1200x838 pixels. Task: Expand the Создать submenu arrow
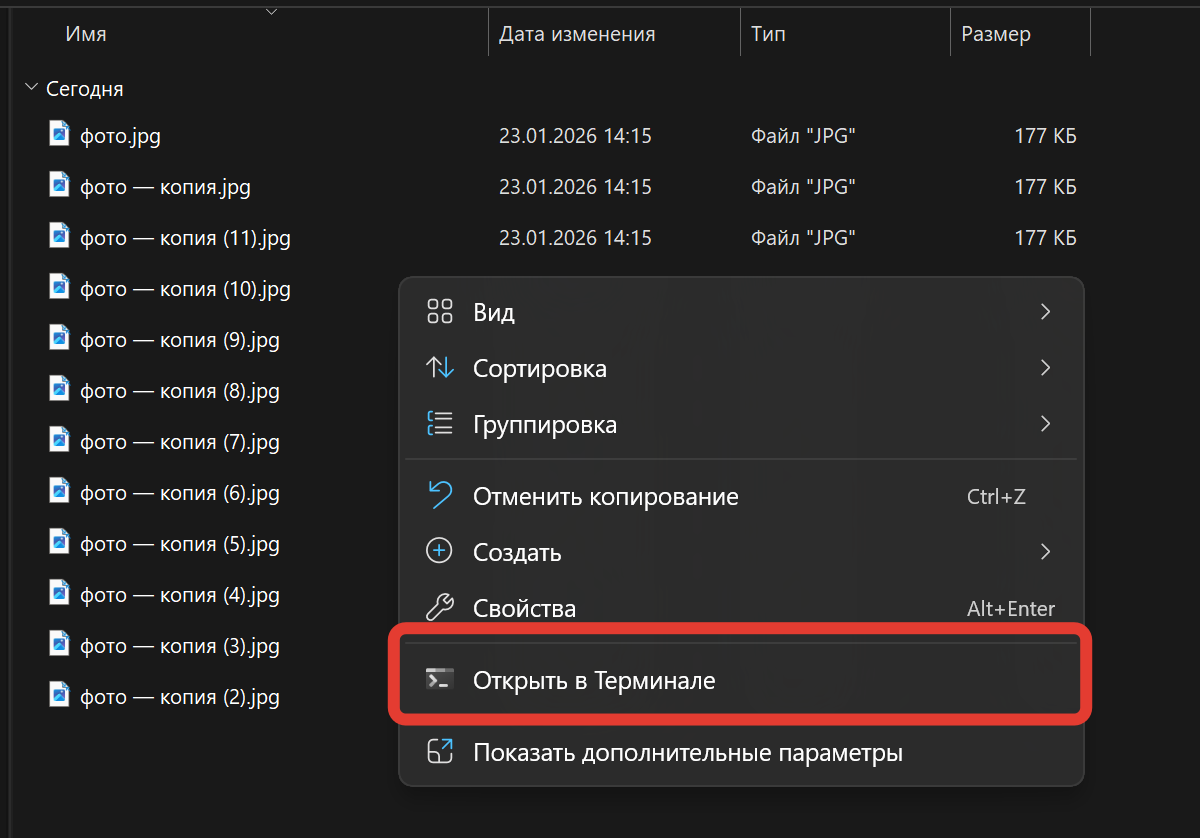[x=1045, y=552]
